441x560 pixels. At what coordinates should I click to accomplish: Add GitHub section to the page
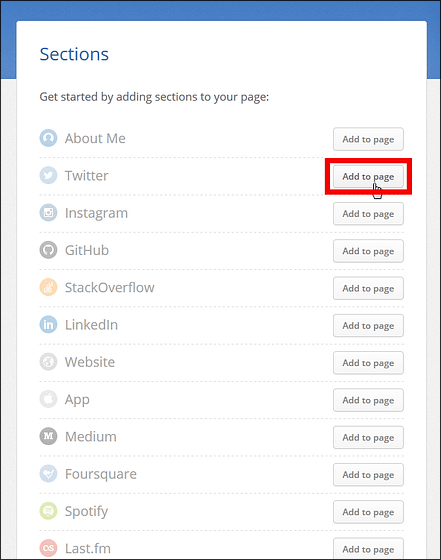click(368, 251)
